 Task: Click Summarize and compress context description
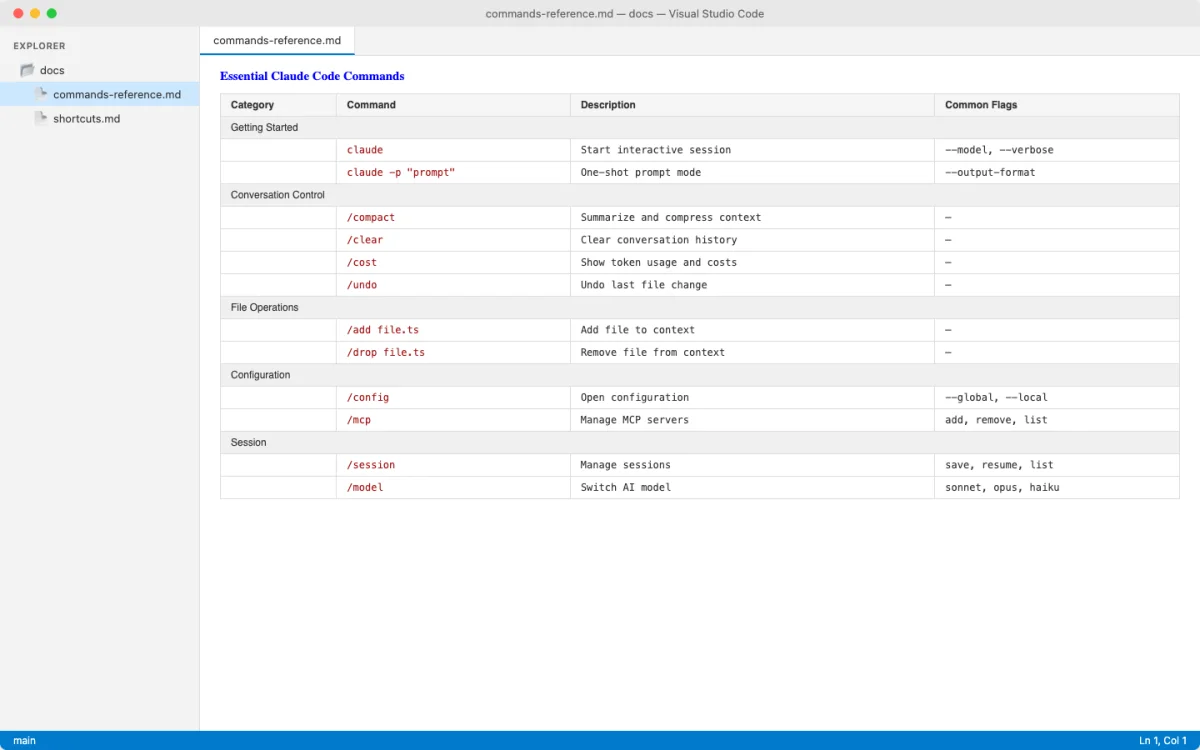(x=752, y=217)
